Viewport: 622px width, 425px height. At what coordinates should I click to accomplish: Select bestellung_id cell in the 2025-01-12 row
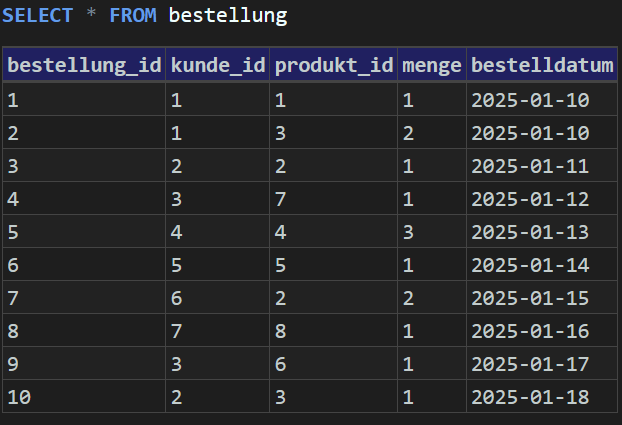84,199
